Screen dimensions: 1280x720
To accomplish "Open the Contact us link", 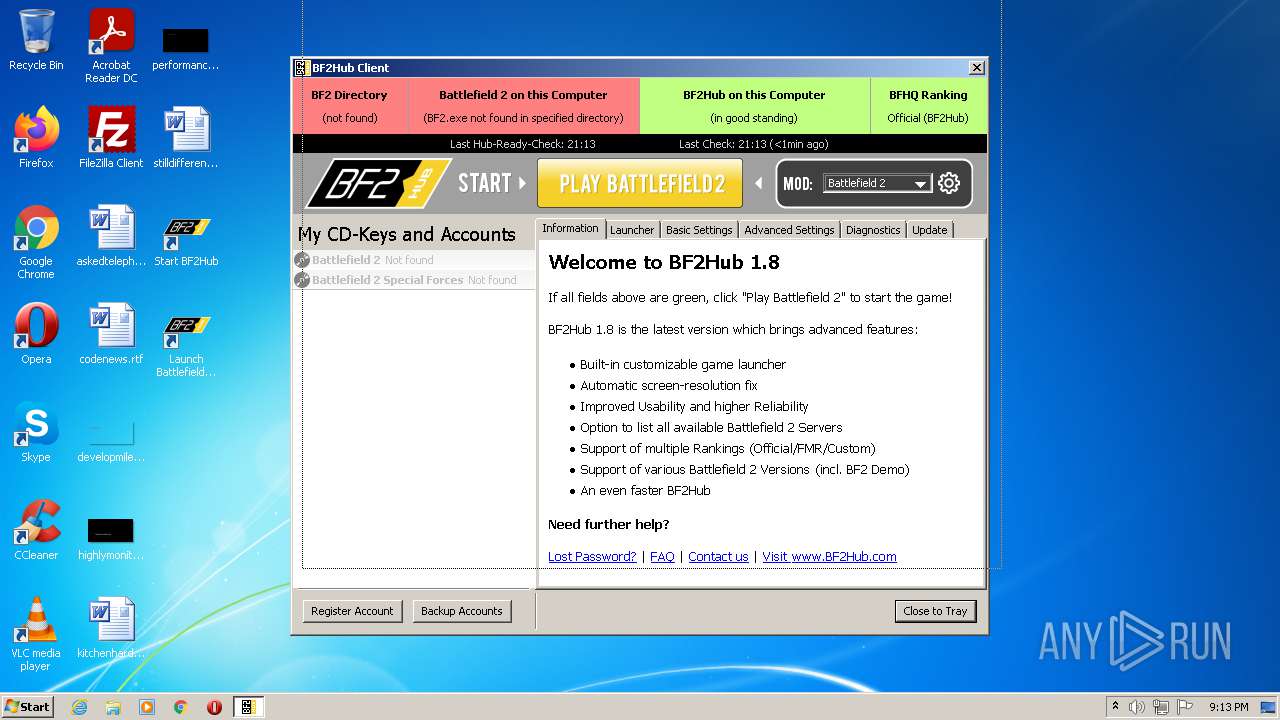I will pyautogui.click(x=718, y=557).
